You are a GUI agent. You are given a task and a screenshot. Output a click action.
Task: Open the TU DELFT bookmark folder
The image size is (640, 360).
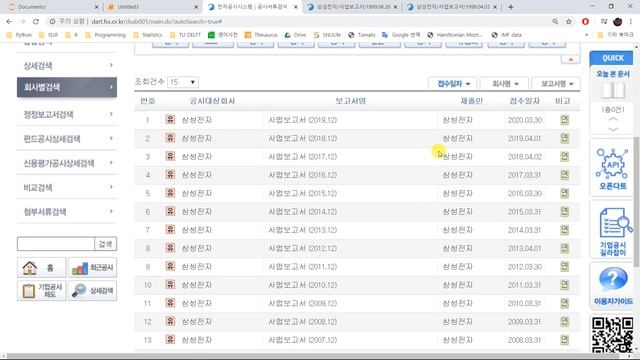pyautogui.click(x=185, y=35)
